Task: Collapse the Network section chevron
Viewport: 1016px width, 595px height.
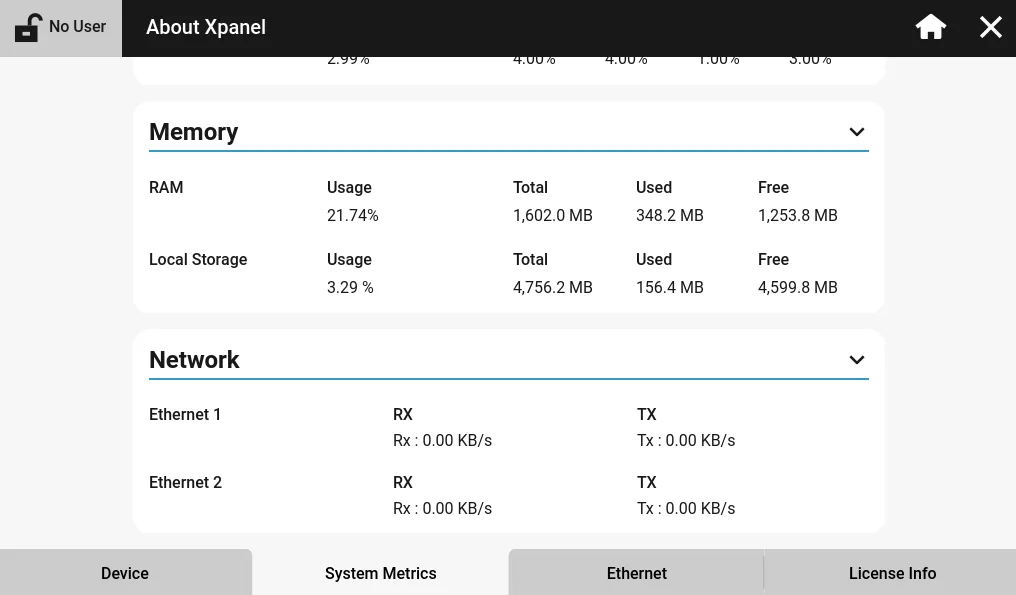Action: (x=856, y=360)
